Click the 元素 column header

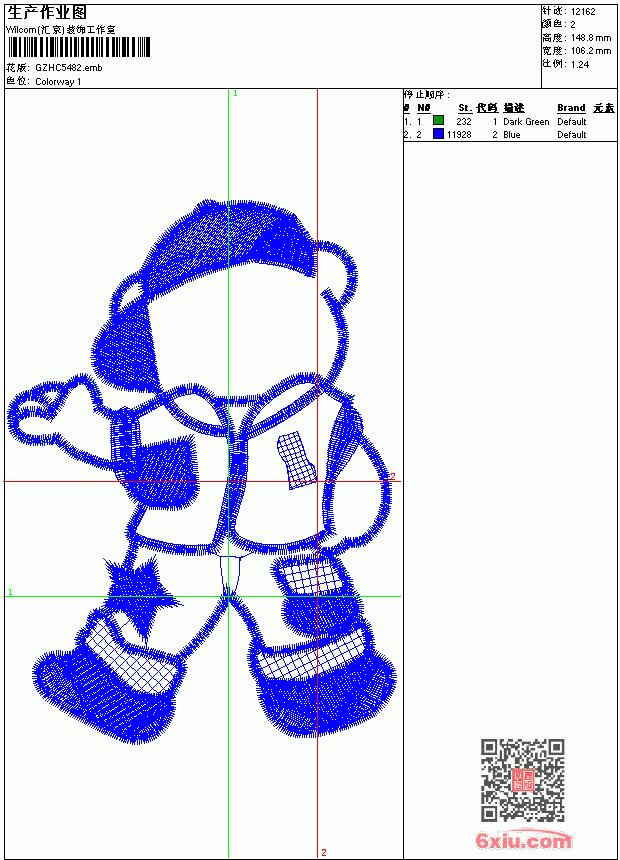(604, 108)
